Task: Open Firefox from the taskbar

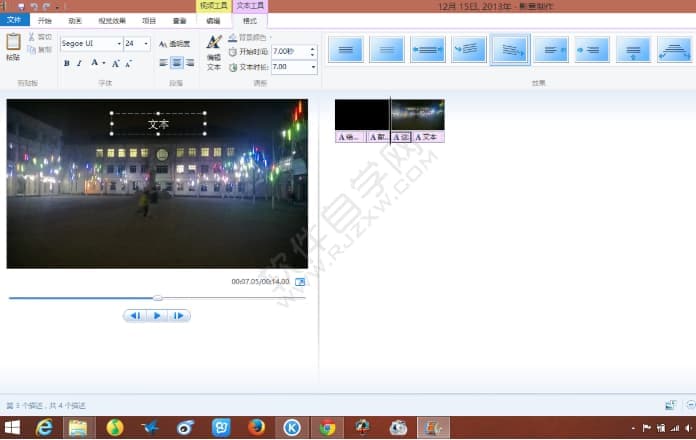Action: coord(256,428)
